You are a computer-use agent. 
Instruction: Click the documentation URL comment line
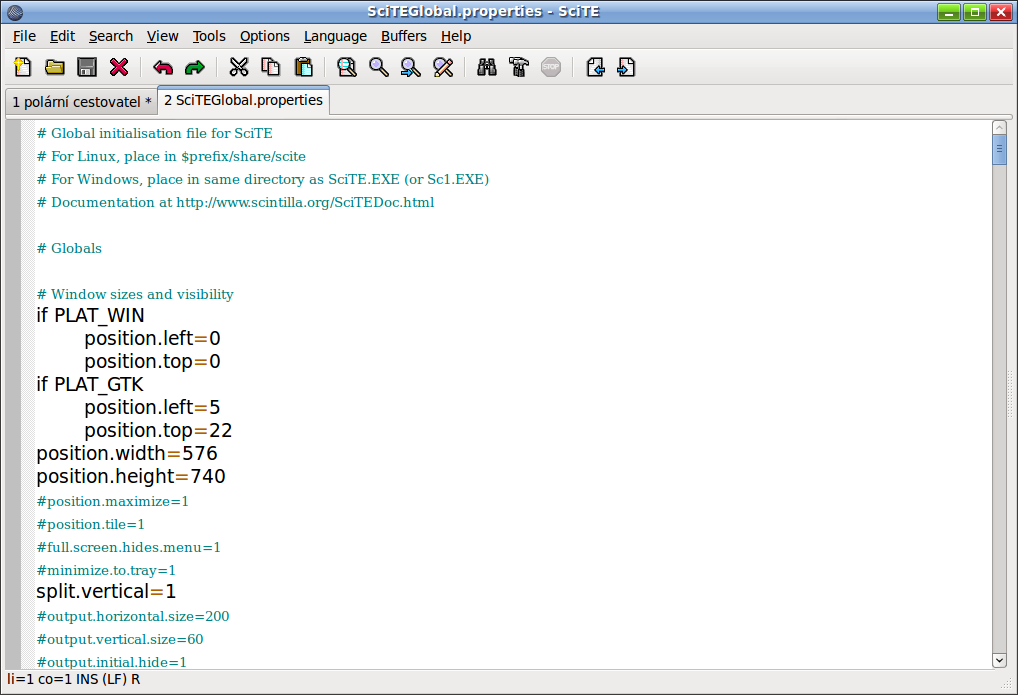point(236,202)
